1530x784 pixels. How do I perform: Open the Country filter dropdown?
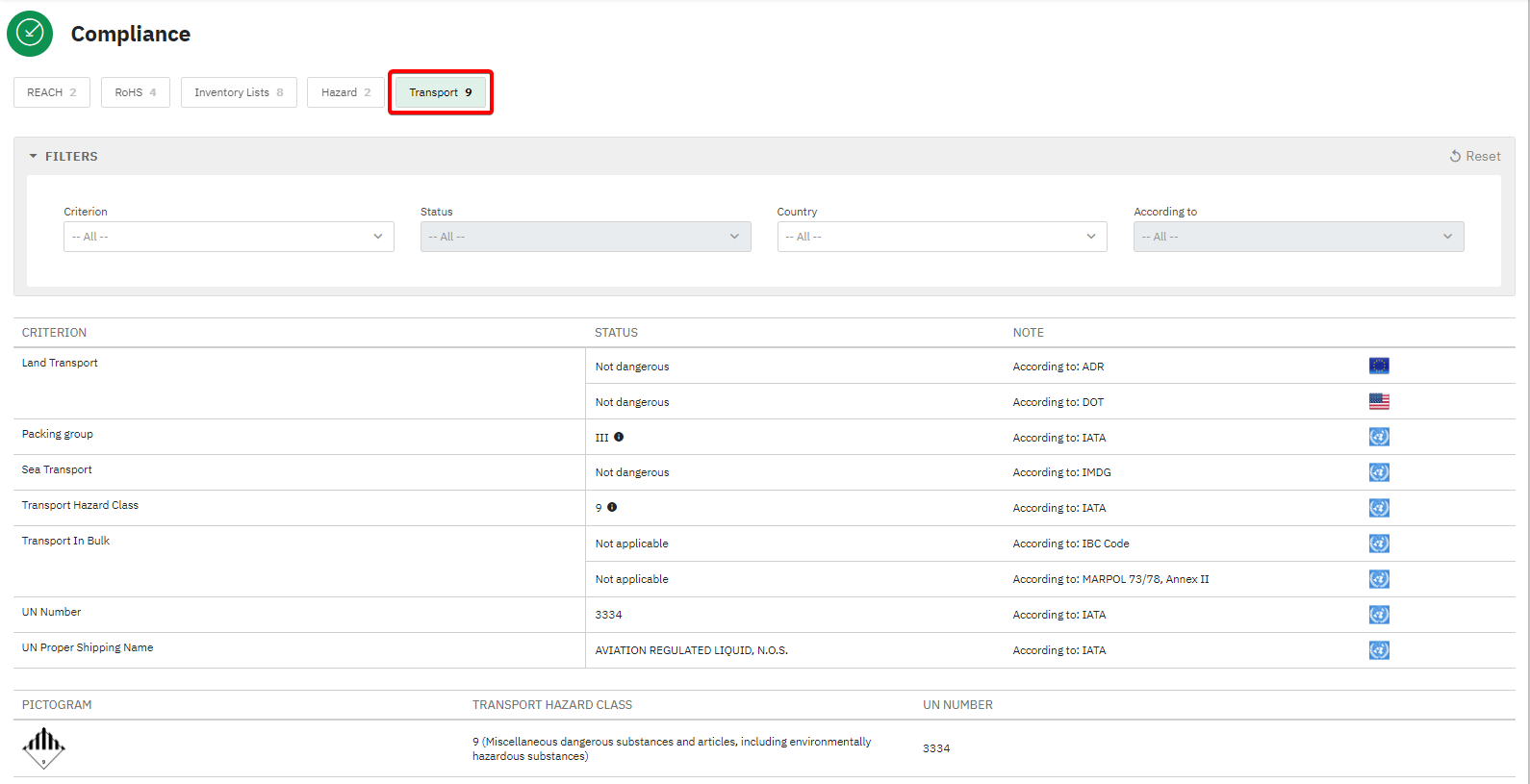pos(941,237)
